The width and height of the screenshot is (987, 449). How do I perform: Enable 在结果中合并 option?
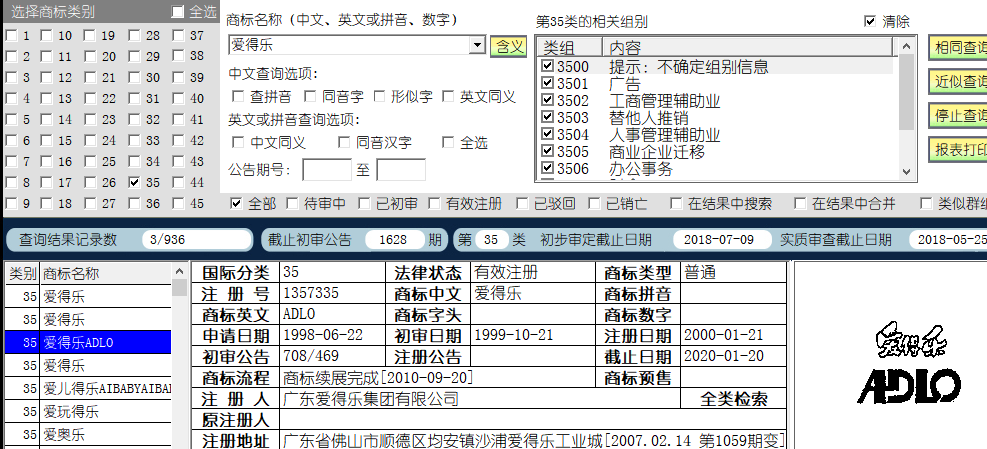click(x=799, y=203)
